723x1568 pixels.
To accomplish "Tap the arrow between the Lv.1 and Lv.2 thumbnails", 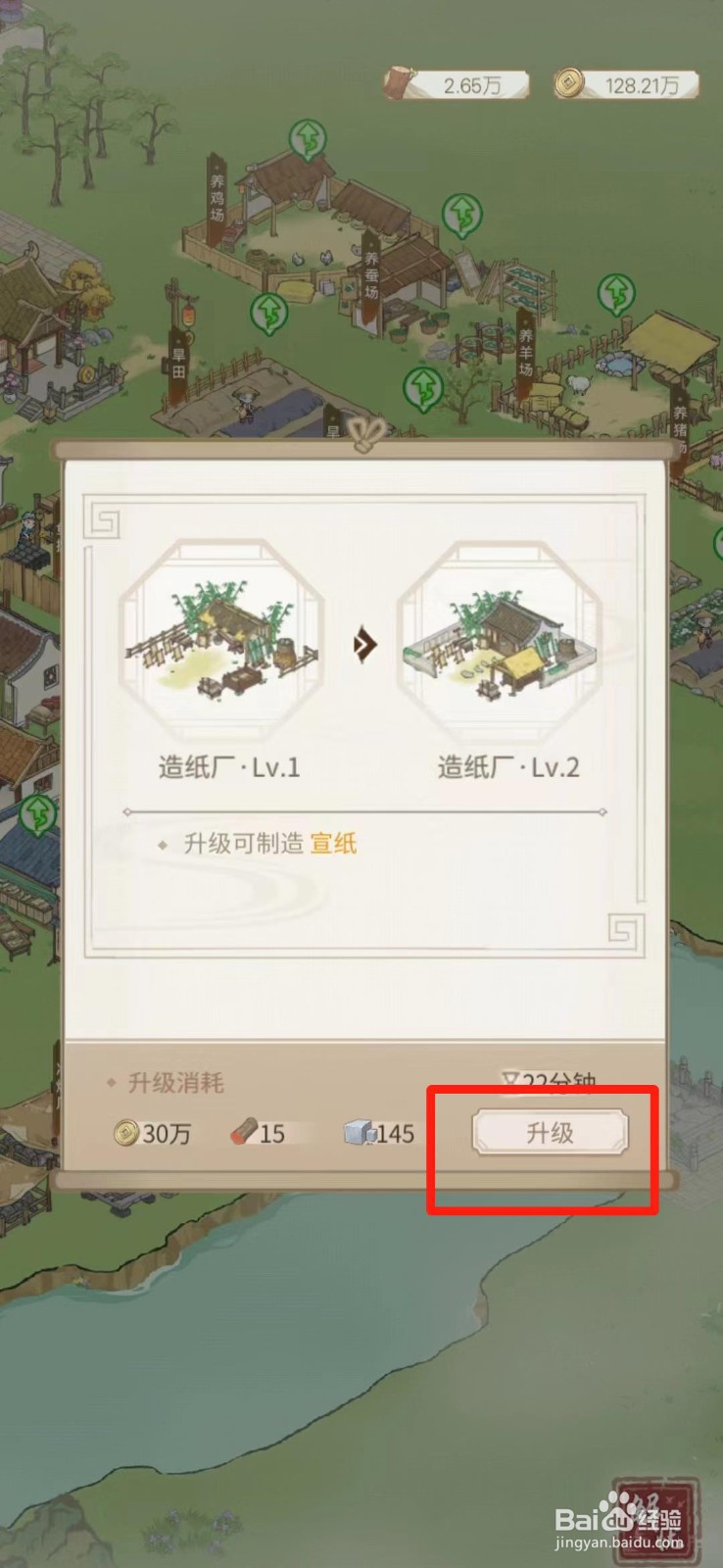I will pyautogui.click(x=365, y=645).
